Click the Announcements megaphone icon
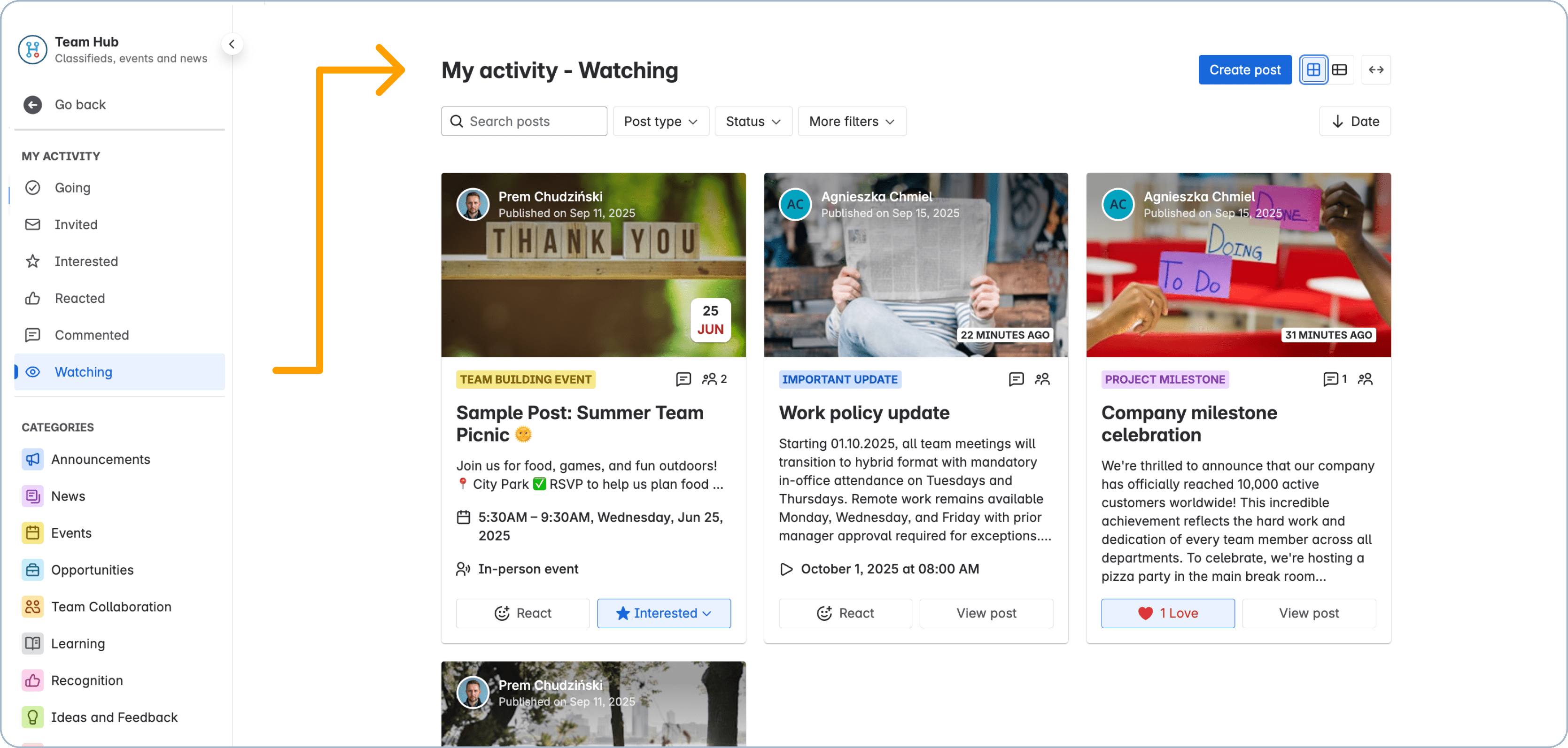The width and height of the screenshot is (1568, 748). point(33,460)
